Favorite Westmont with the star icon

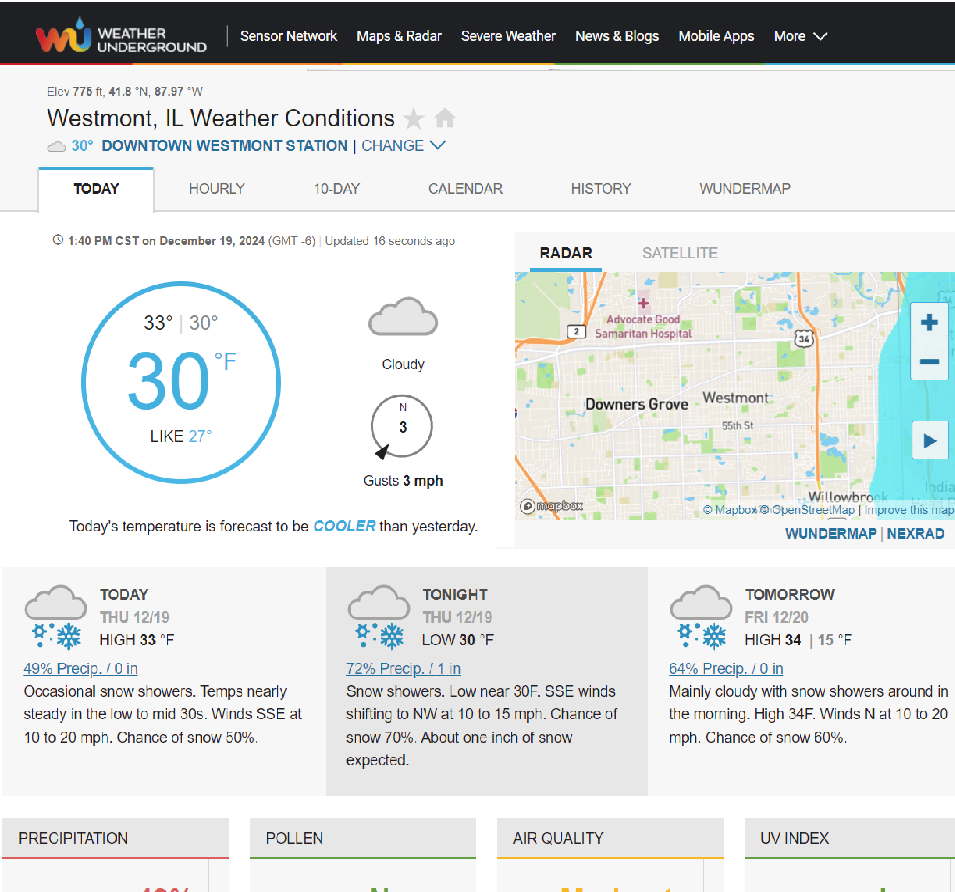[413, 119]
